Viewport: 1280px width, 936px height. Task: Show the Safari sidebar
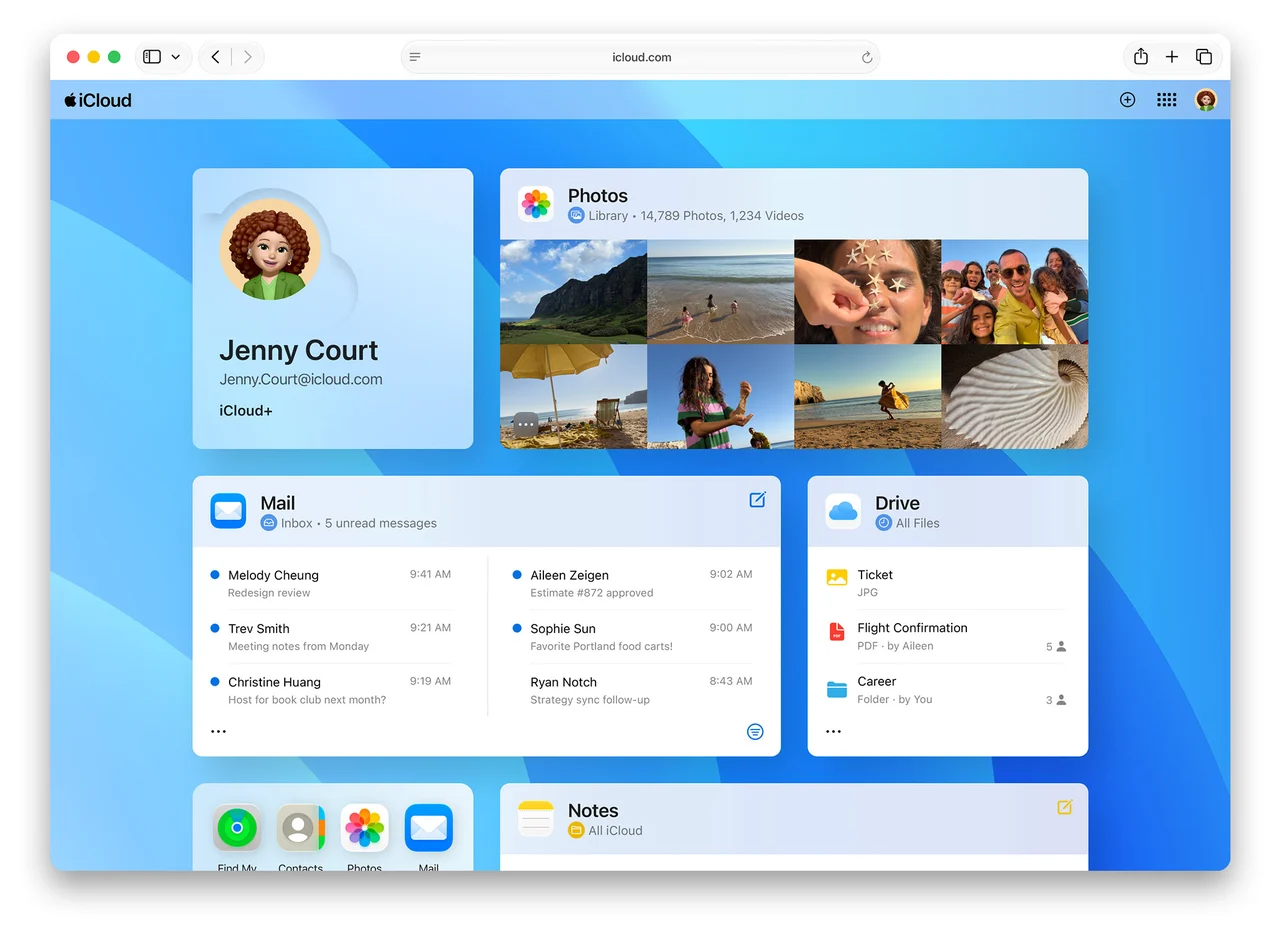(152, 57)
